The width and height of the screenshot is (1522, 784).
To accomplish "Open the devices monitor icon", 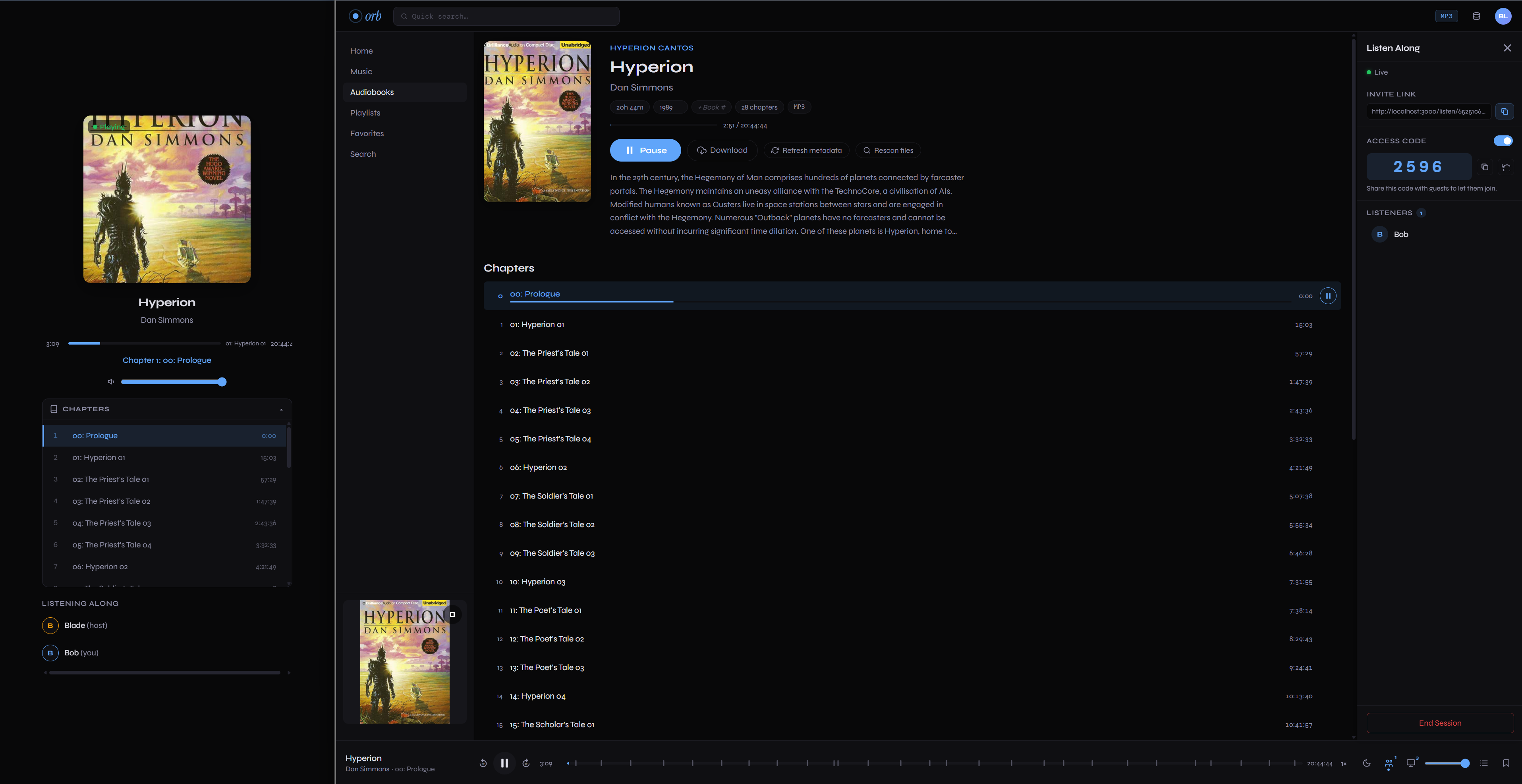I will [x=1410, y=763].
